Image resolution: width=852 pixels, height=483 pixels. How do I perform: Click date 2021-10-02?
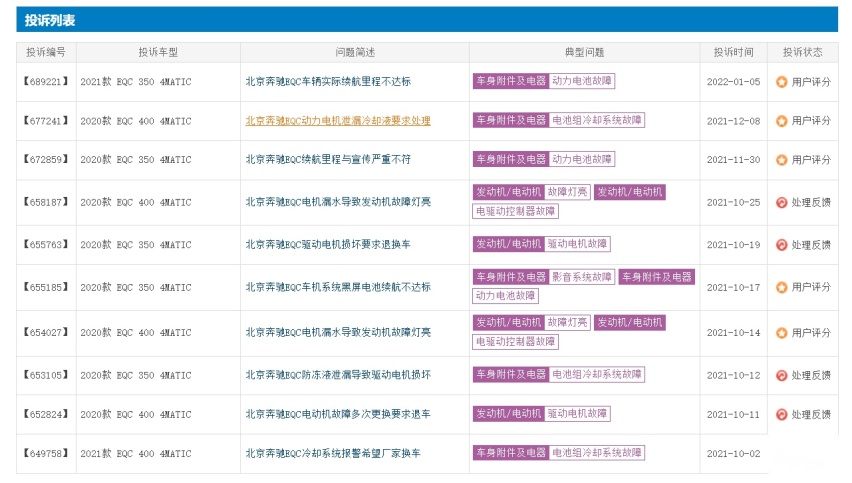point(734,454)
